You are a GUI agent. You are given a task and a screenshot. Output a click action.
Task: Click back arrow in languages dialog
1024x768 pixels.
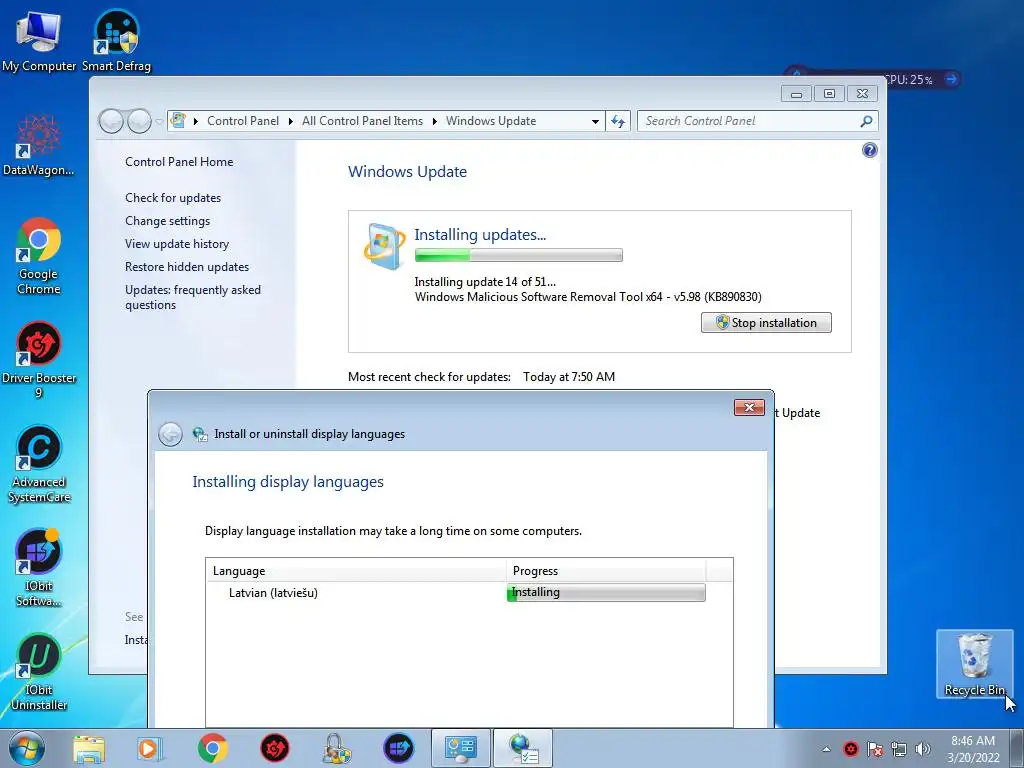[x=170, y=434]
